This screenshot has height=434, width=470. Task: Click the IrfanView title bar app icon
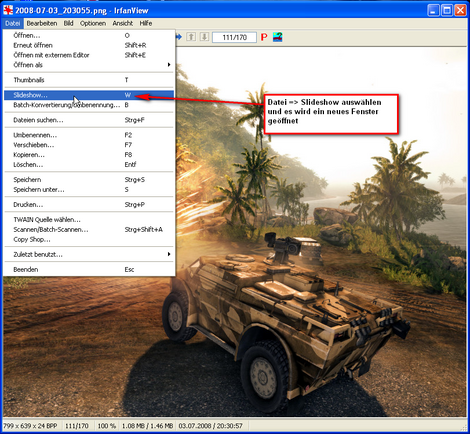pos(8,10)
